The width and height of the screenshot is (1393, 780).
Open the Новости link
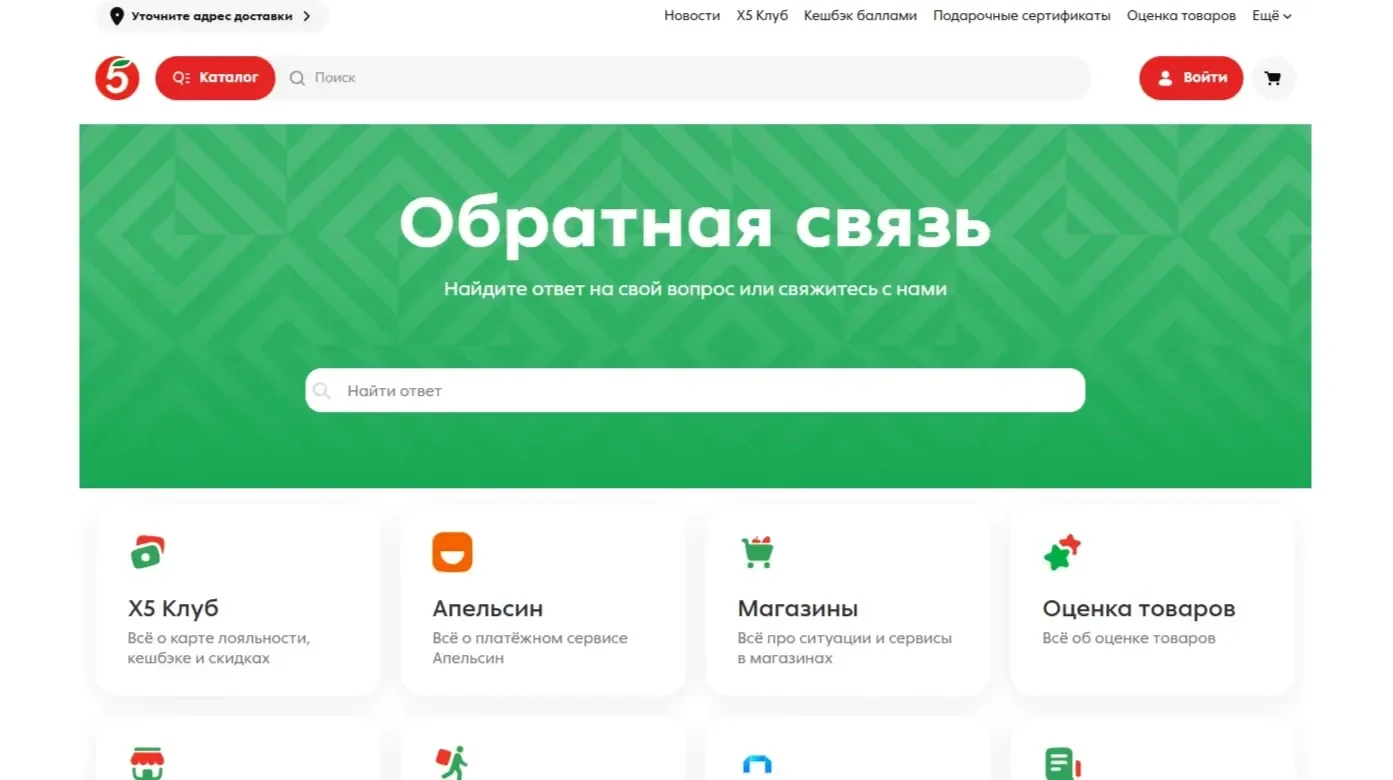click(692, 16)
